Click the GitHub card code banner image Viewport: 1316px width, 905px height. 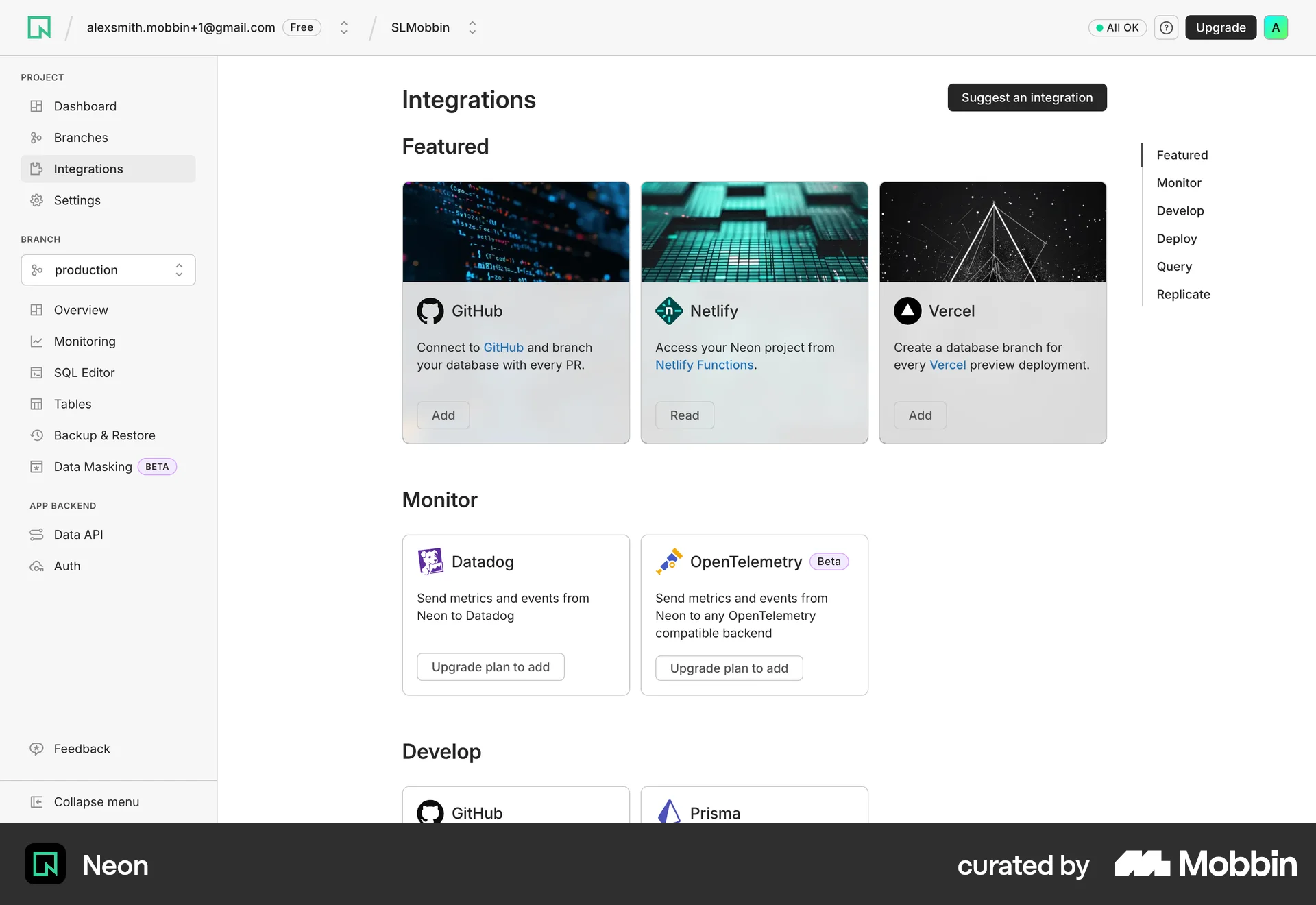[516, 232]
